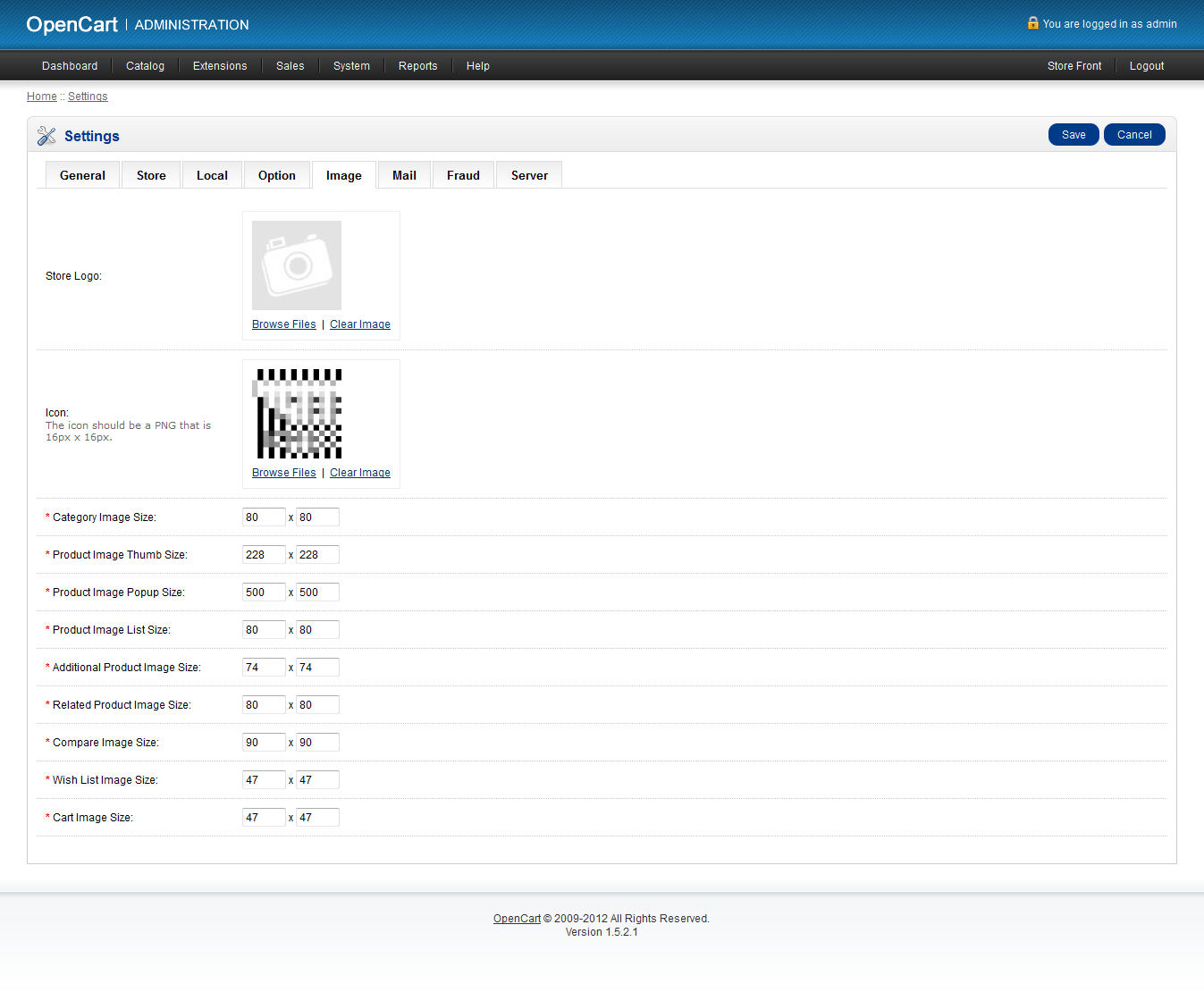Click the OpenCart logo in the header
The image size is (1204, 992).
72,25
